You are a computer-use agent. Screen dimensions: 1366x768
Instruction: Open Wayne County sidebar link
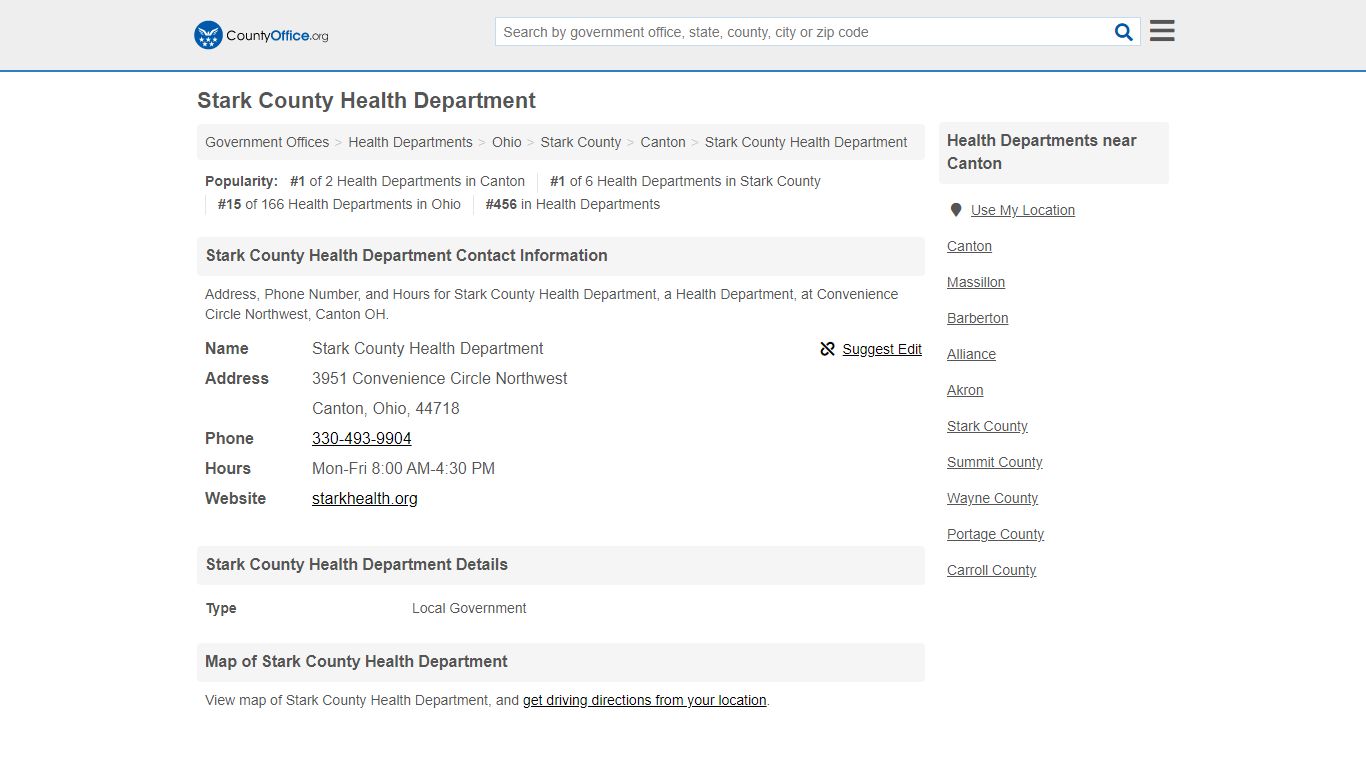(x=993, y=498)
